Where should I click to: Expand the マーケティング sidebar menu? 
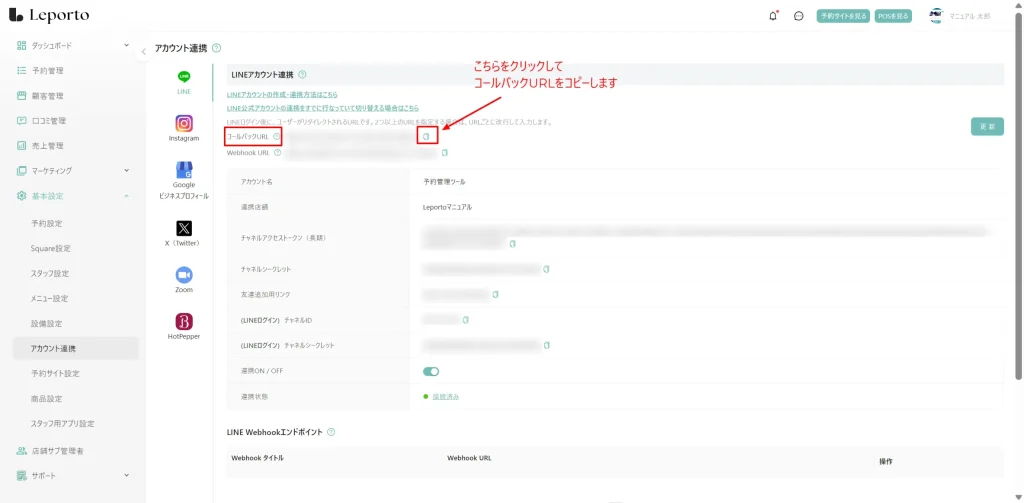[126, 170]
